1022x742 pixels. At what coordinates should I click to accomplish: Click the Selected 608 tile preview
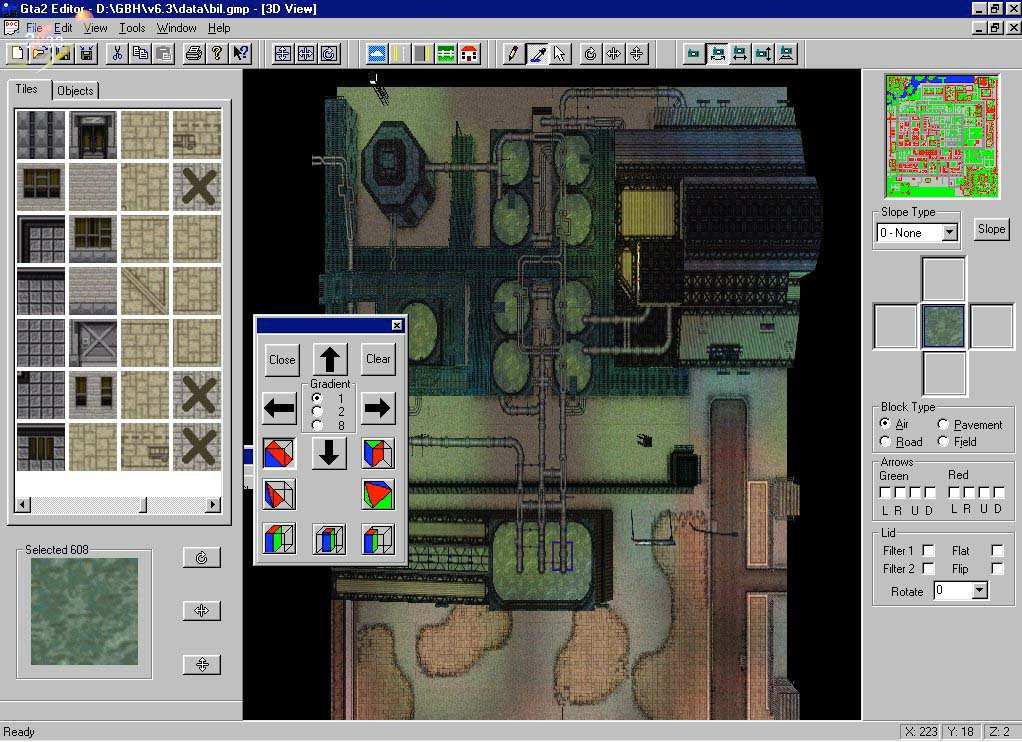pos(85,612)
